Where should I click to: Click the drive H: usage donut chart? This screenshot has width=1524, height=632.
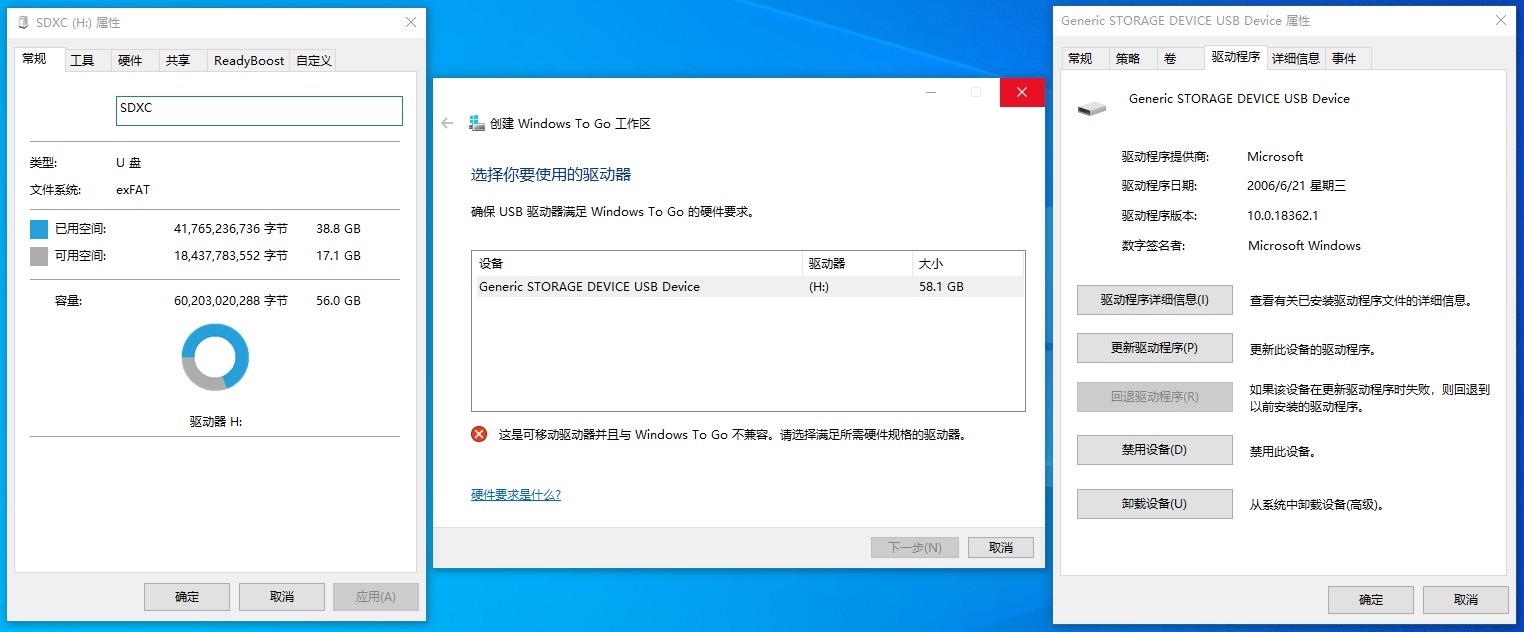[215, 357]
